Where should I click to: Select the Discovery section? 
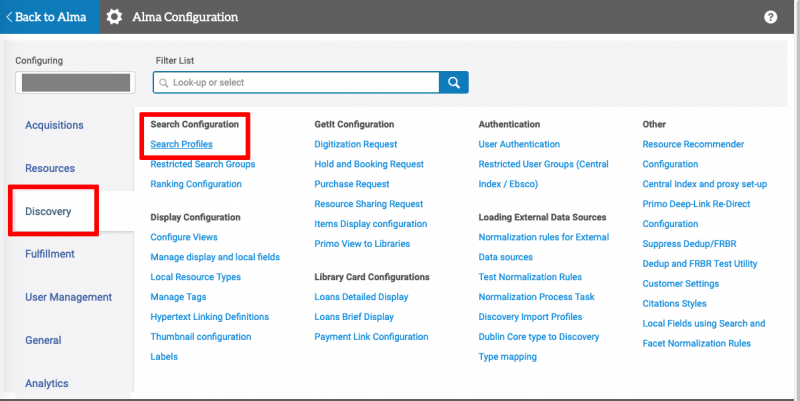48,211
